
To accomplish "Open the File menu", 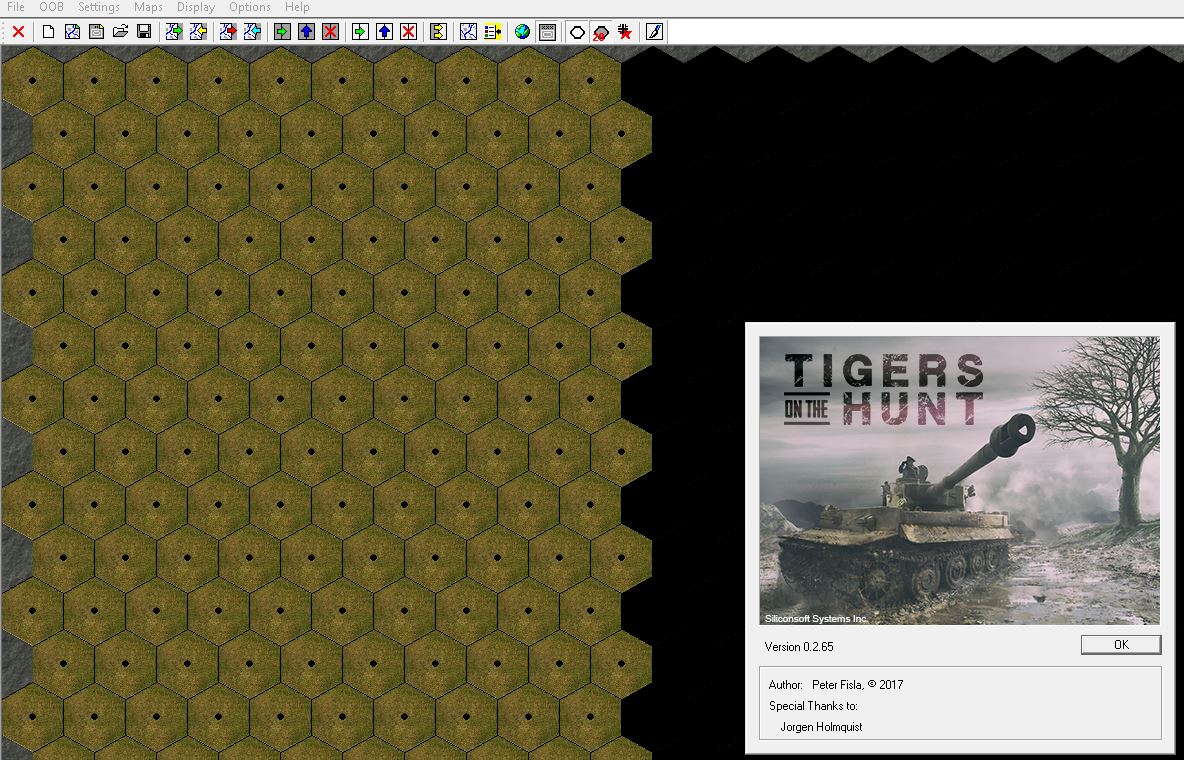I will 16,7.
